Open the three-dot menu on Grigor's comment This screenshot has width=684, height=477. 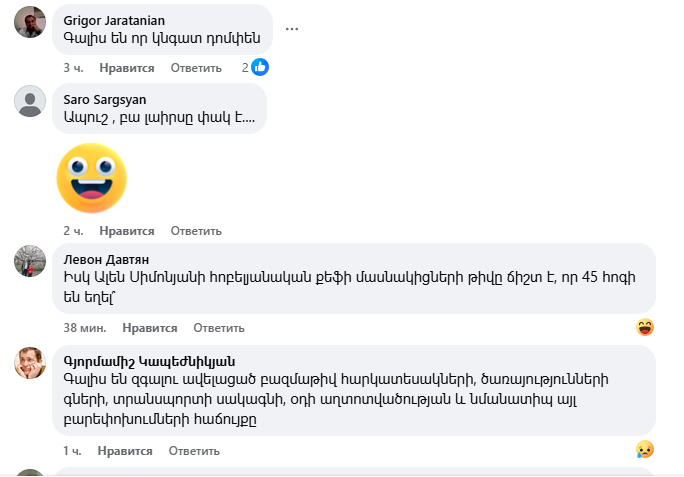click(292, 29)
